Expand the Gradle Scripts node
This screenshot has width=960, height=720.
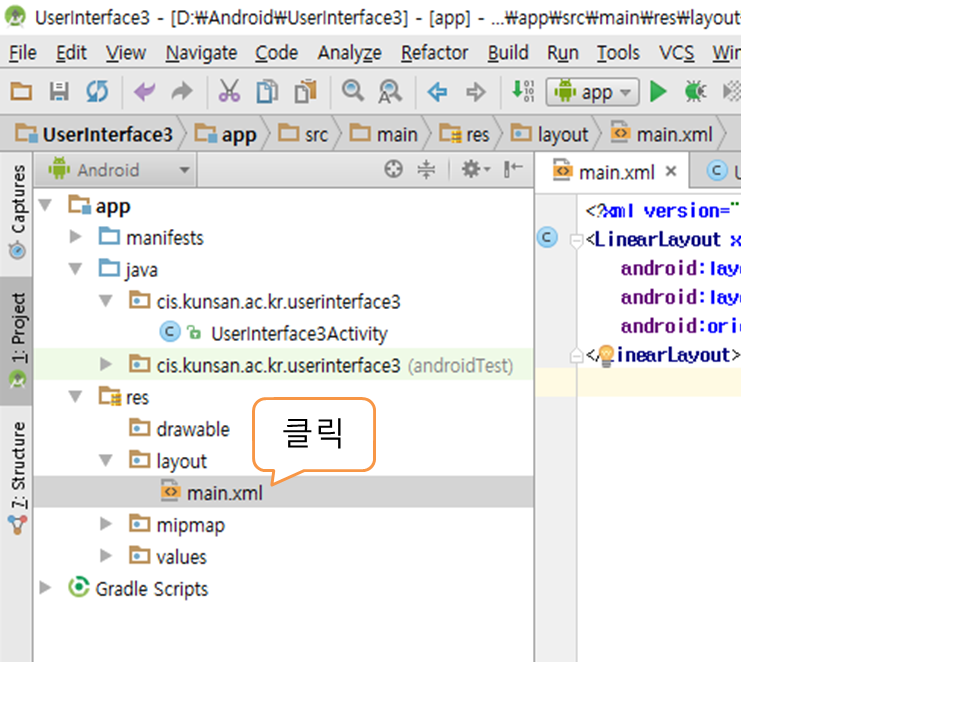click(x=45, y=588)
